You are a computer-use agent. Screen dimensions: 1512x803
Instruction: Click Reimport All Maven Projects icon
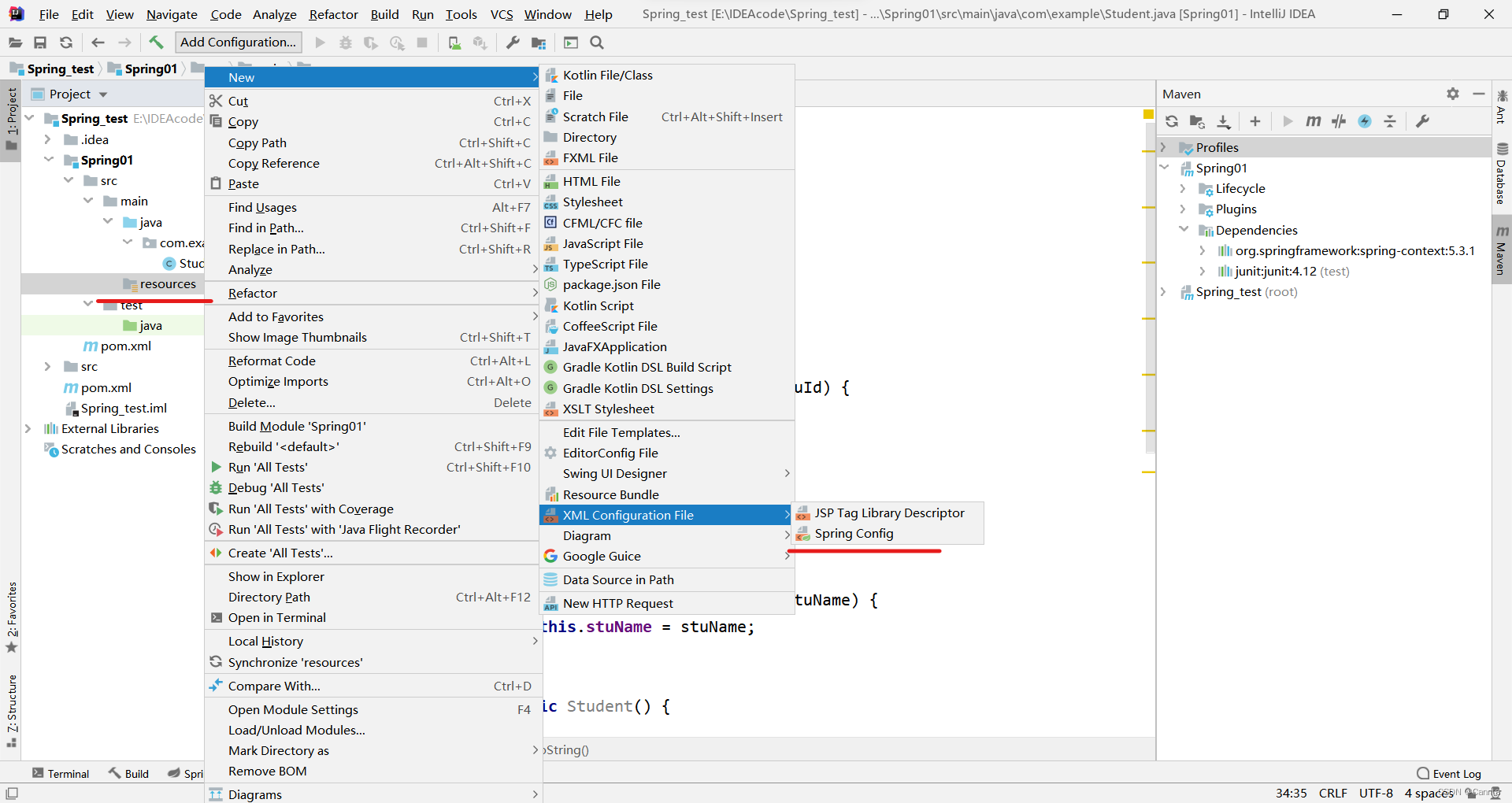(x=1172, y=121)
